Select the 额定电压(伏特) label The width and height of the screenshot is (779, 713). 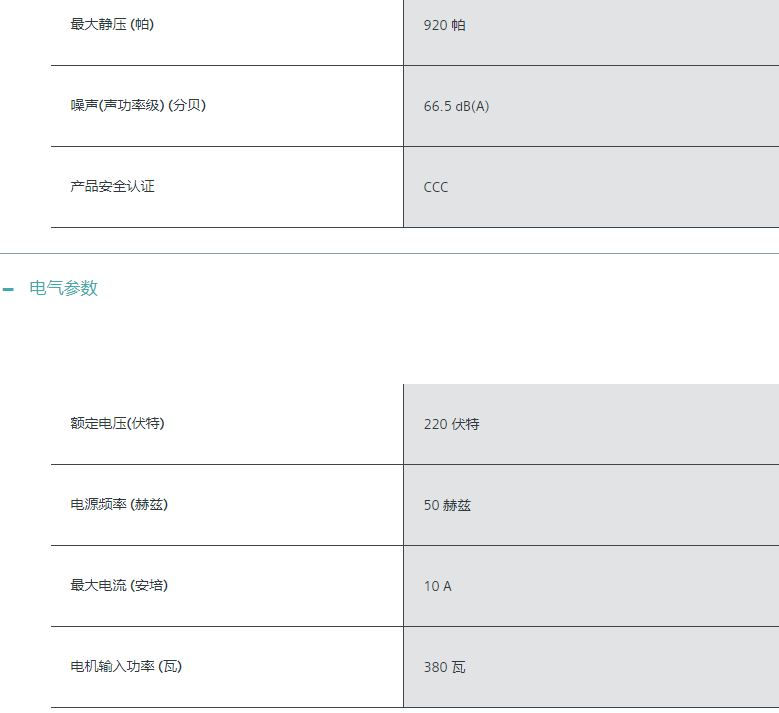(x=117, y=423)
